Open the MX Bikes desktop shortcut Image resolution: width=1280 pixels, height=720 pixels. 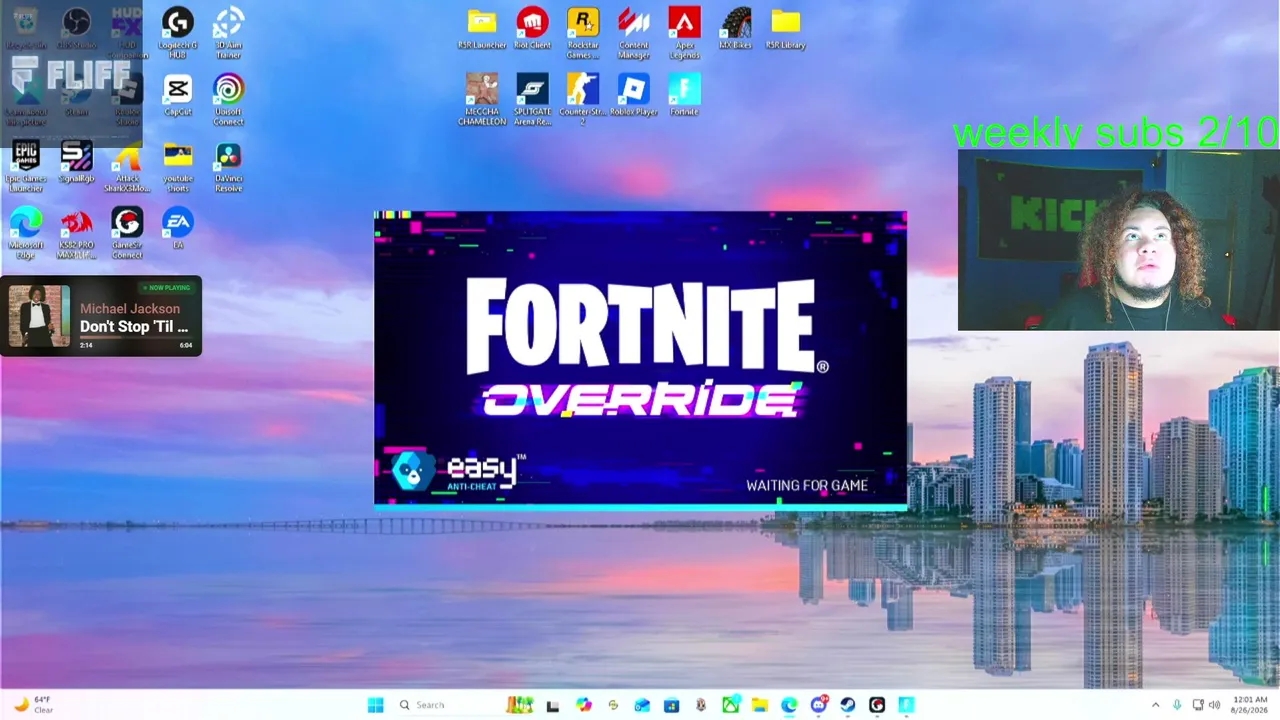point(735,29)
